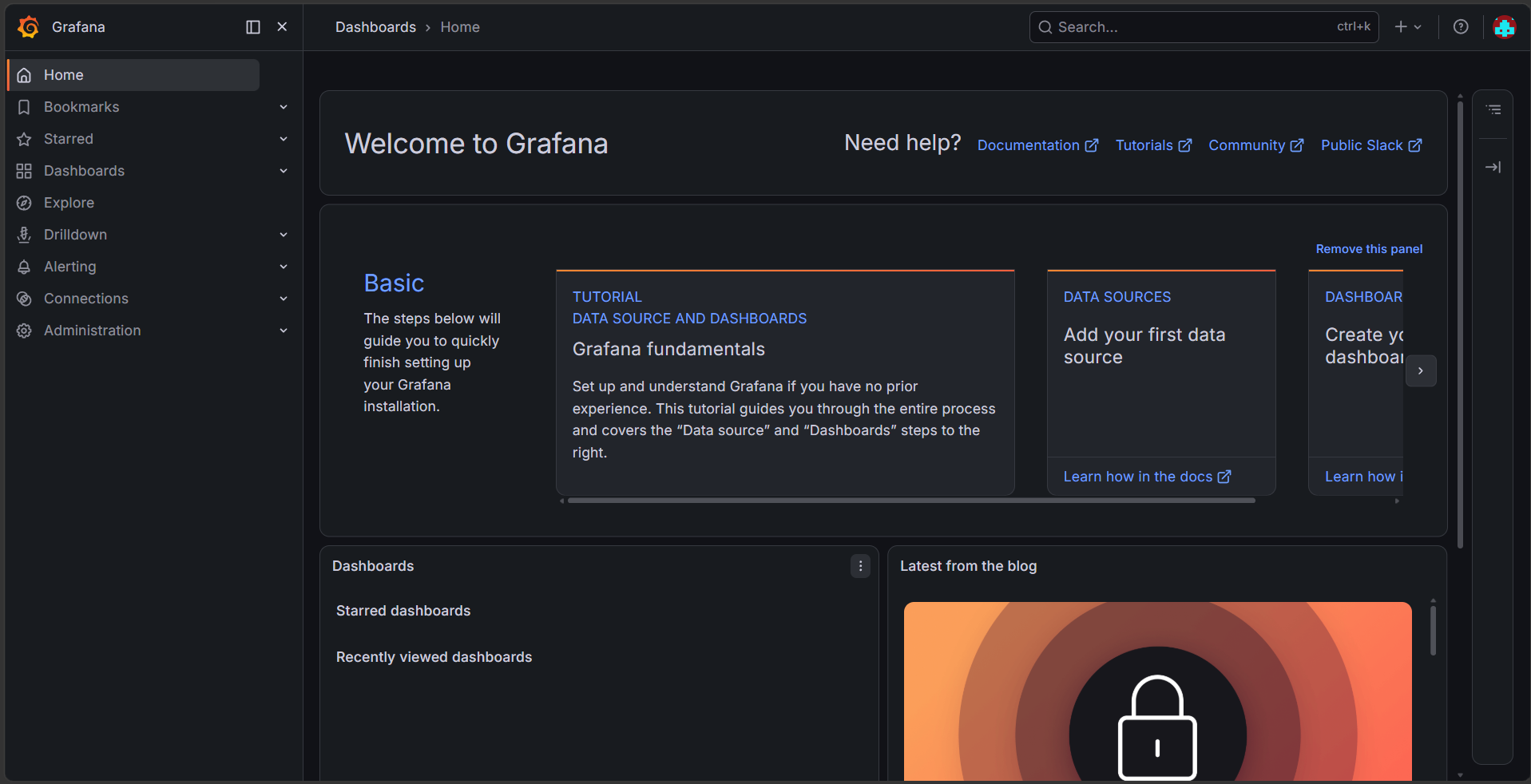Open the user profile avatar
The height and width of the screenshot is (784, 1531).
1505,27
